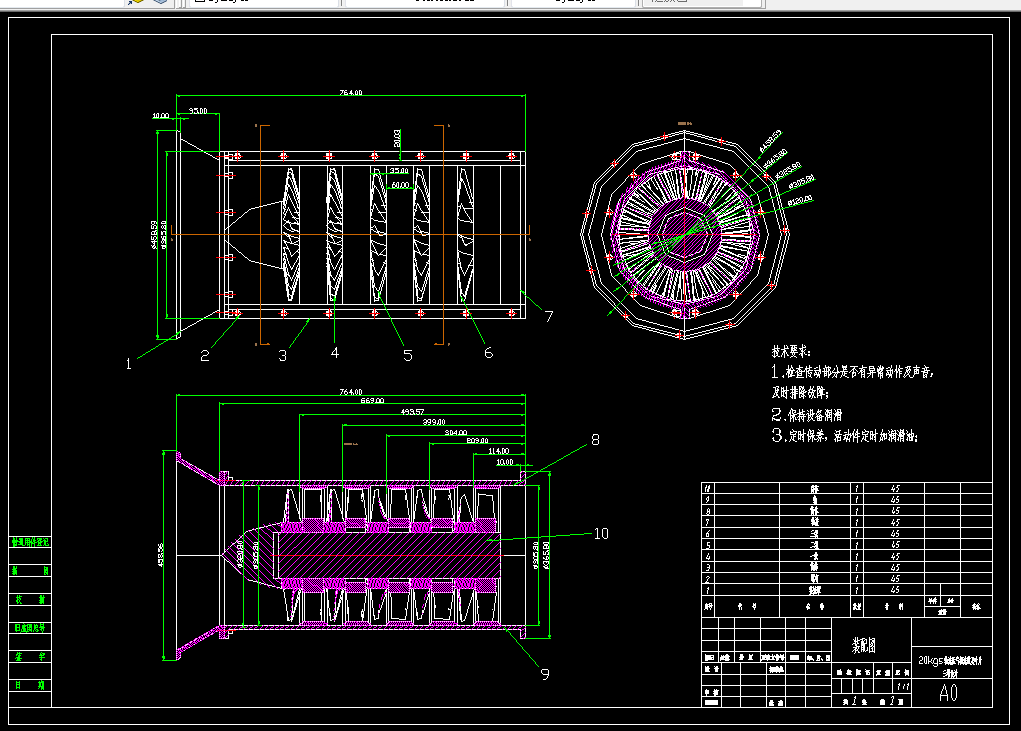
Task: Click the hexagonal hub center in end view
Action: coord(684,234)
